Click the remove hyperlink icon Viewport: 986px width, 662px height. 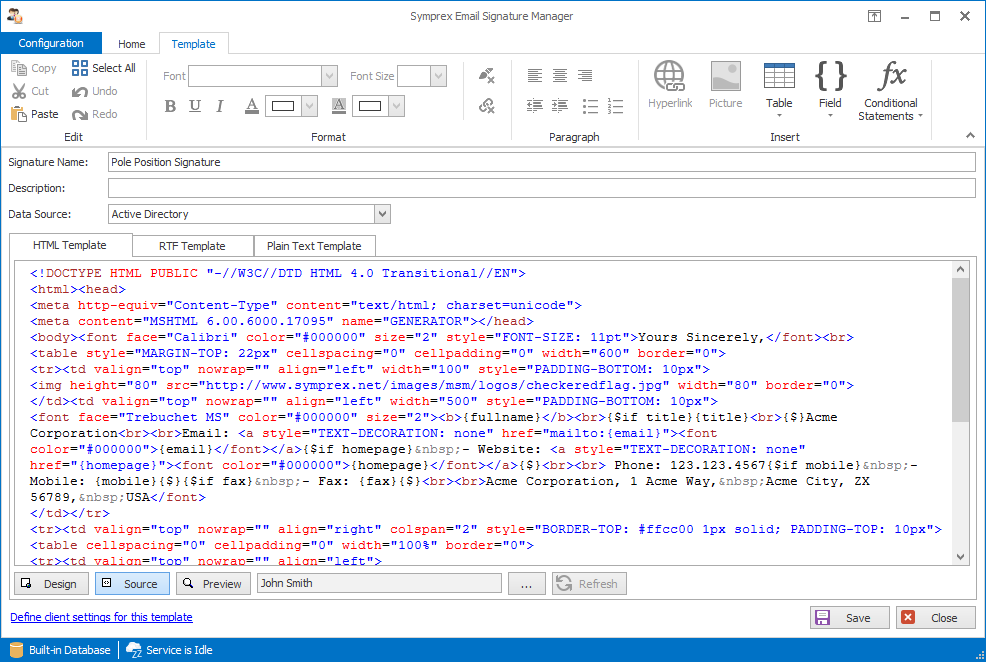(487, 106)
